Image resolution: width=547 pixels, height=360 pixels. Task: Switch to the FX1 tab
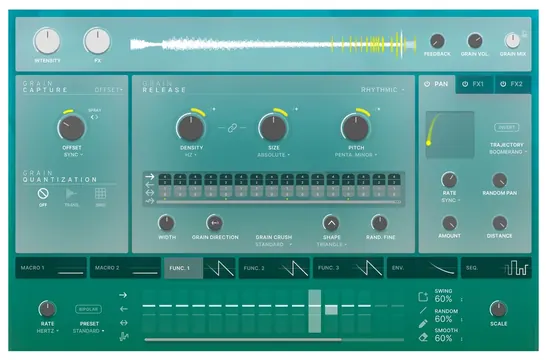pyautogui.click(x=474, y=84)
